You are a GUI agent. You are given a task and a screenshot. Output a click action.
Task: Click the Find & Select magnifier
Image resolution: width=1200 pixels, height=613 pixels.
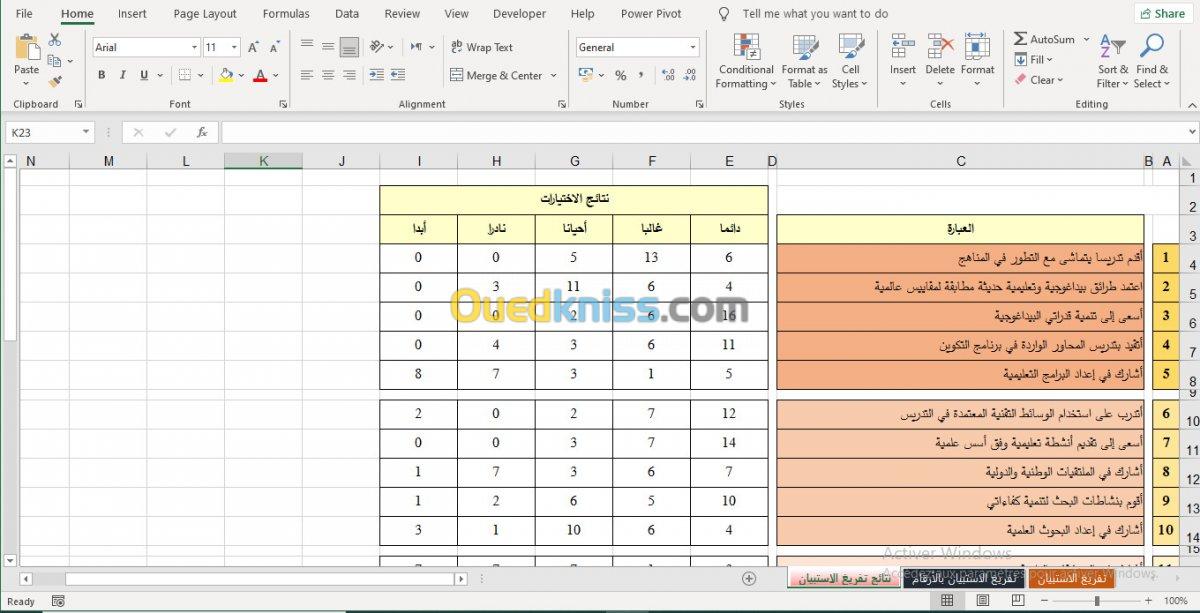click(x=1152, y=62)
